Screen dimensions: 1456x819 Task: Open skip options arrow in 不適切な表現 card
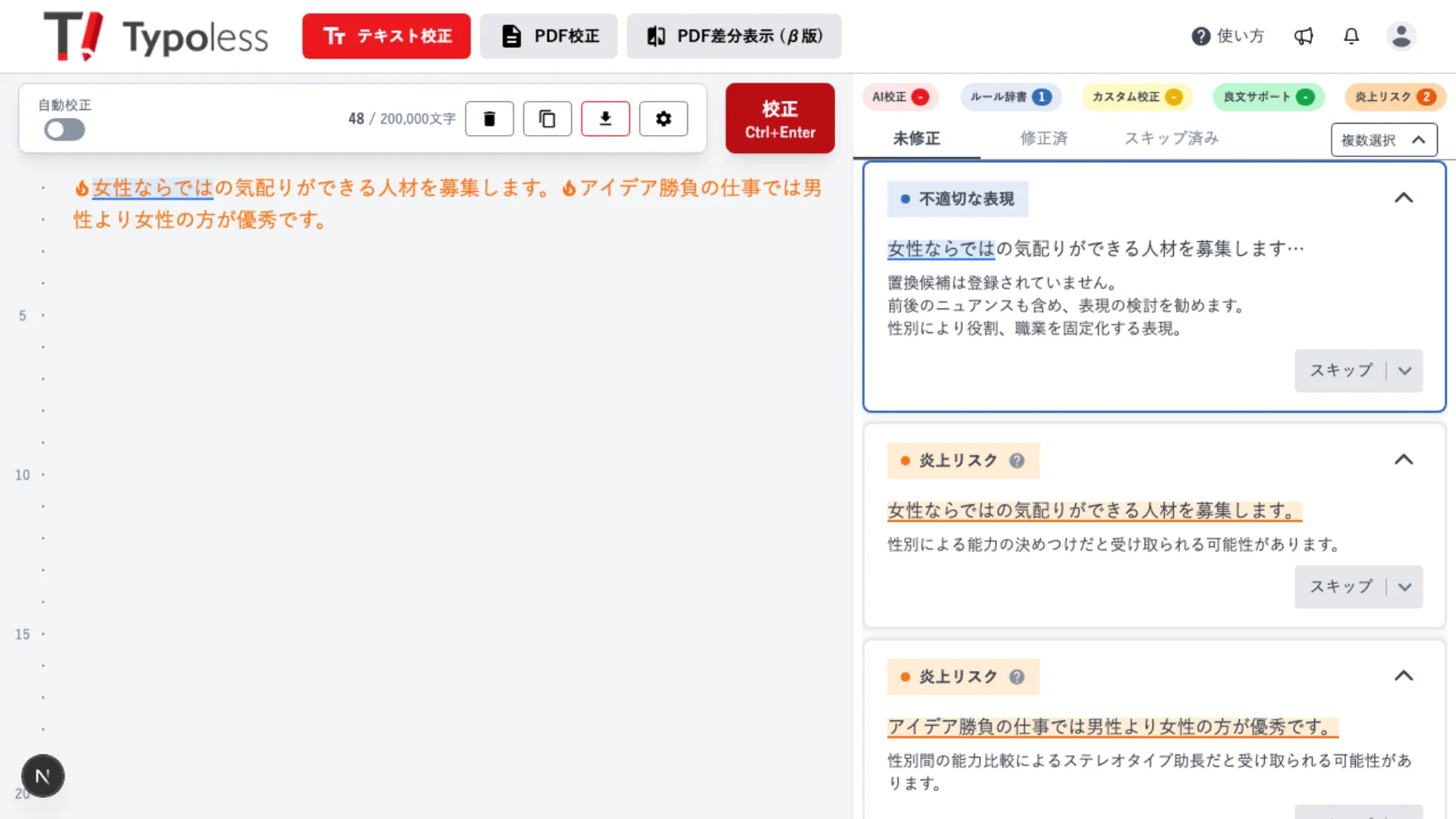click(x=1404, y=370)
